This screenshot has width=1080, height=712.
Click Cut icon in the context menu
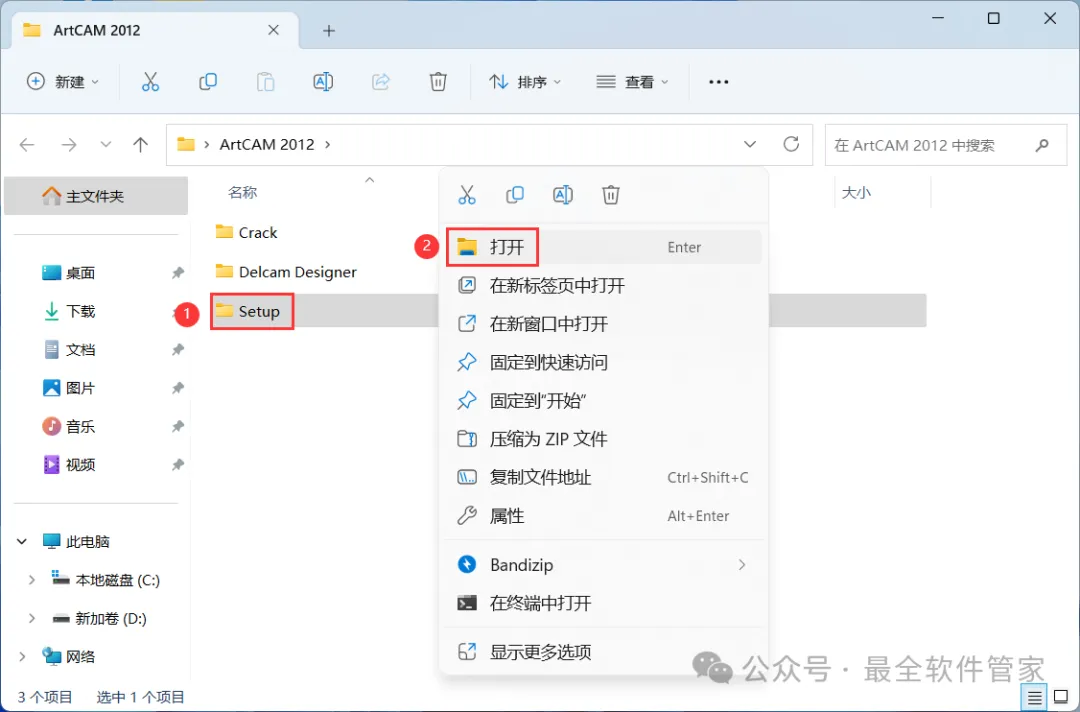(x=467, y=196)
